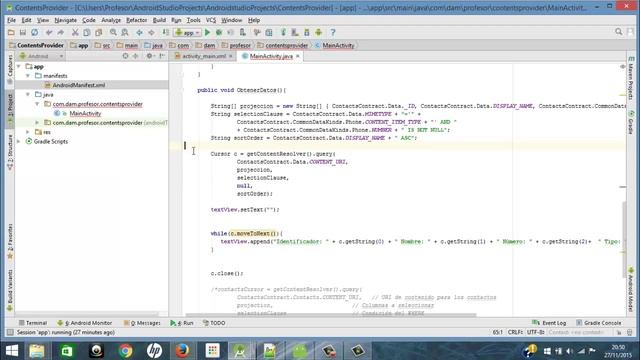Open the SDK Manager icon

coord(307,32)
